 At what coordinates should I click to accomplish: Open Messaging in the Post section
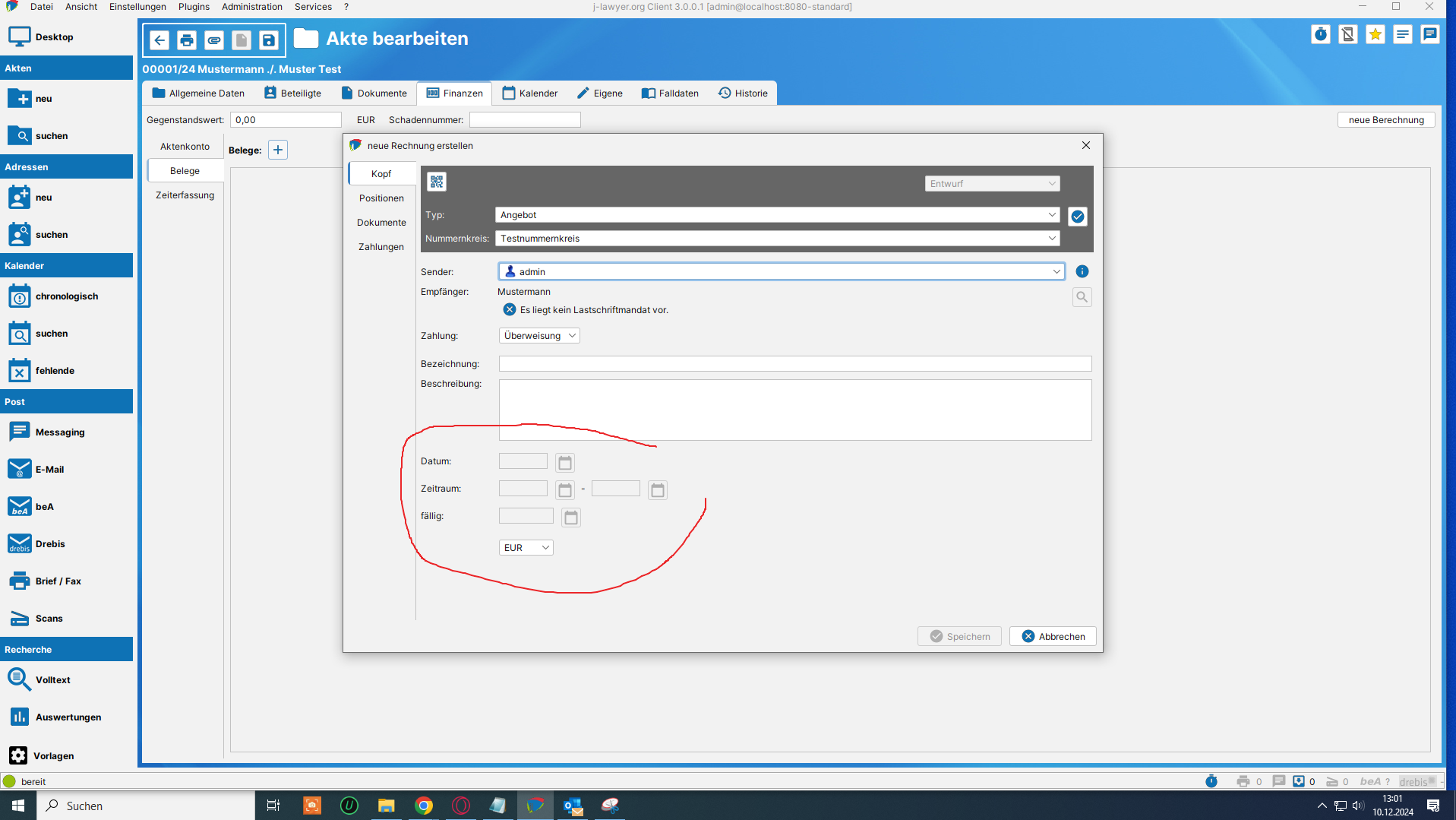(x=47, y=432)
